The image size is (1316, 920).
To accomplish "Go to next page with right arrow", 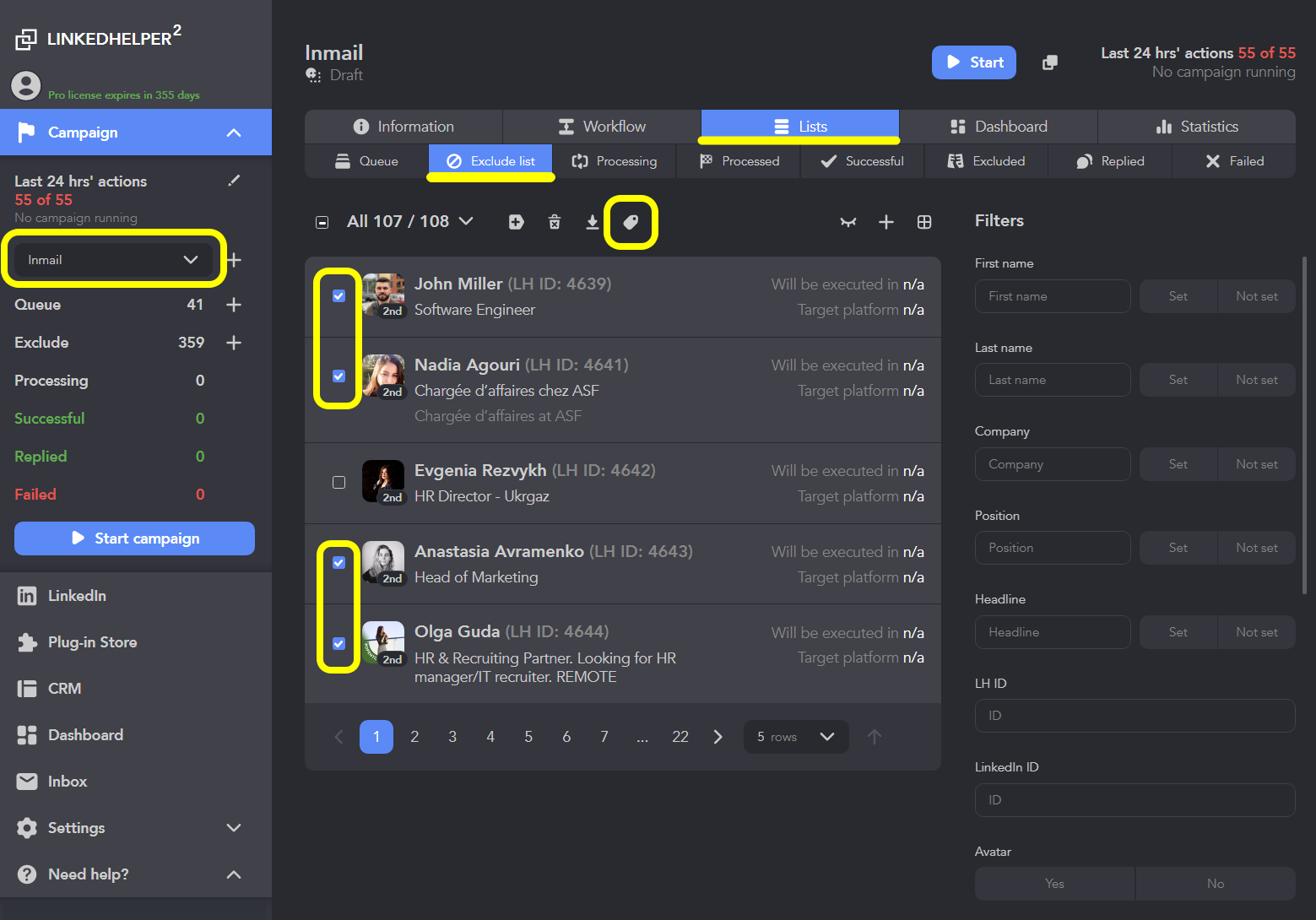I will (718, 737).
